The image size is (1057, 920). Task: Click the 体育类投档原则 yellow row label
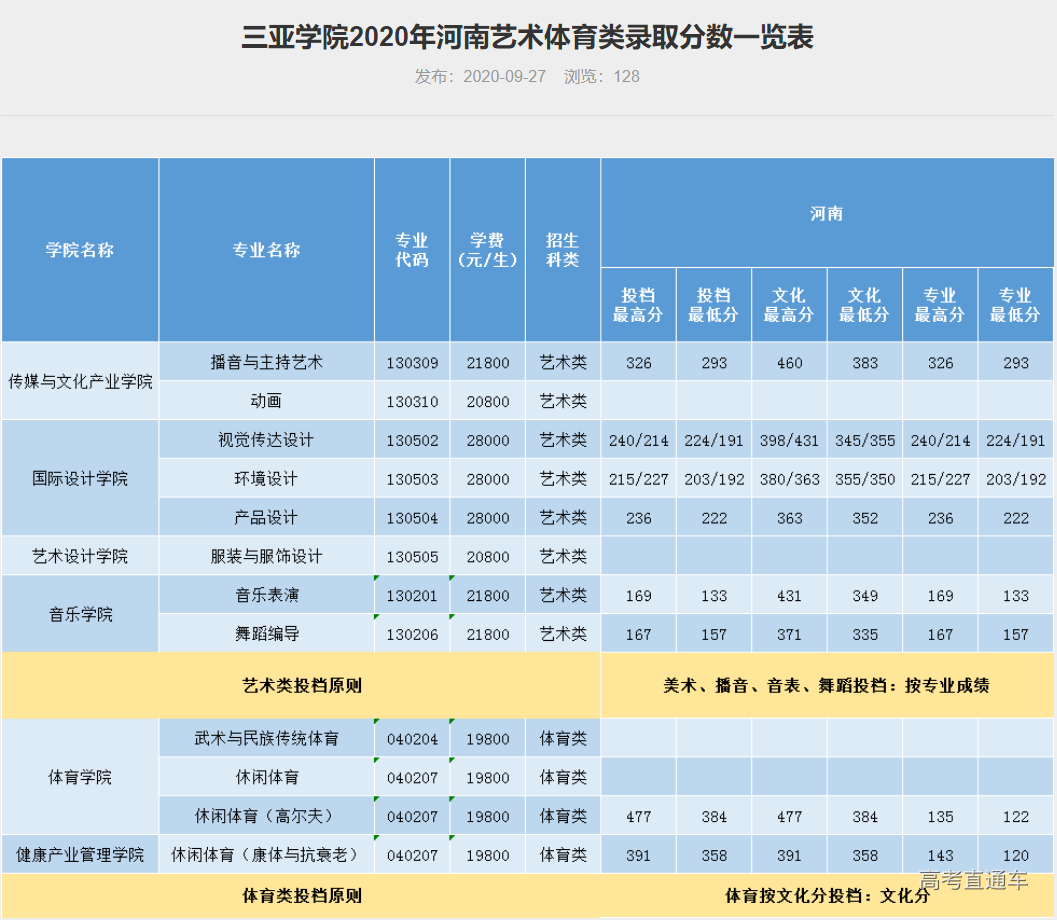(x=302, y=892)
